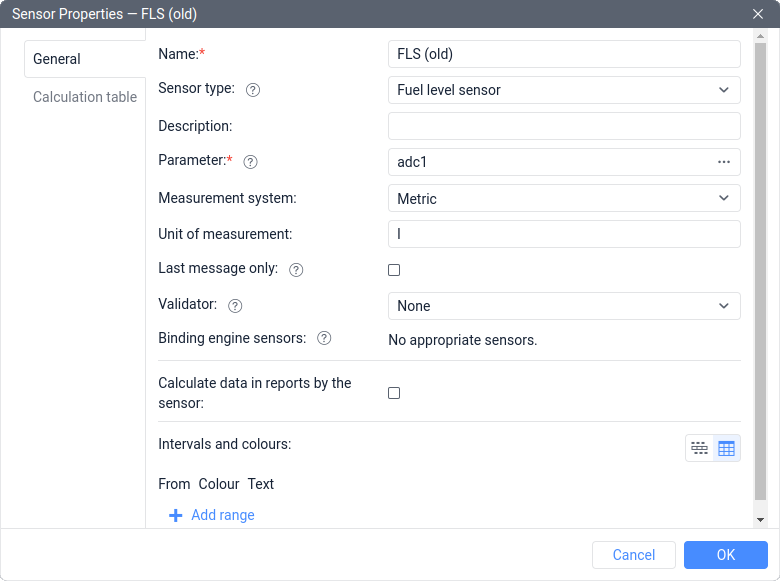Click help icon beside Parameter label
This screenshot has height=581, width=780.
[x=251, y=162]
